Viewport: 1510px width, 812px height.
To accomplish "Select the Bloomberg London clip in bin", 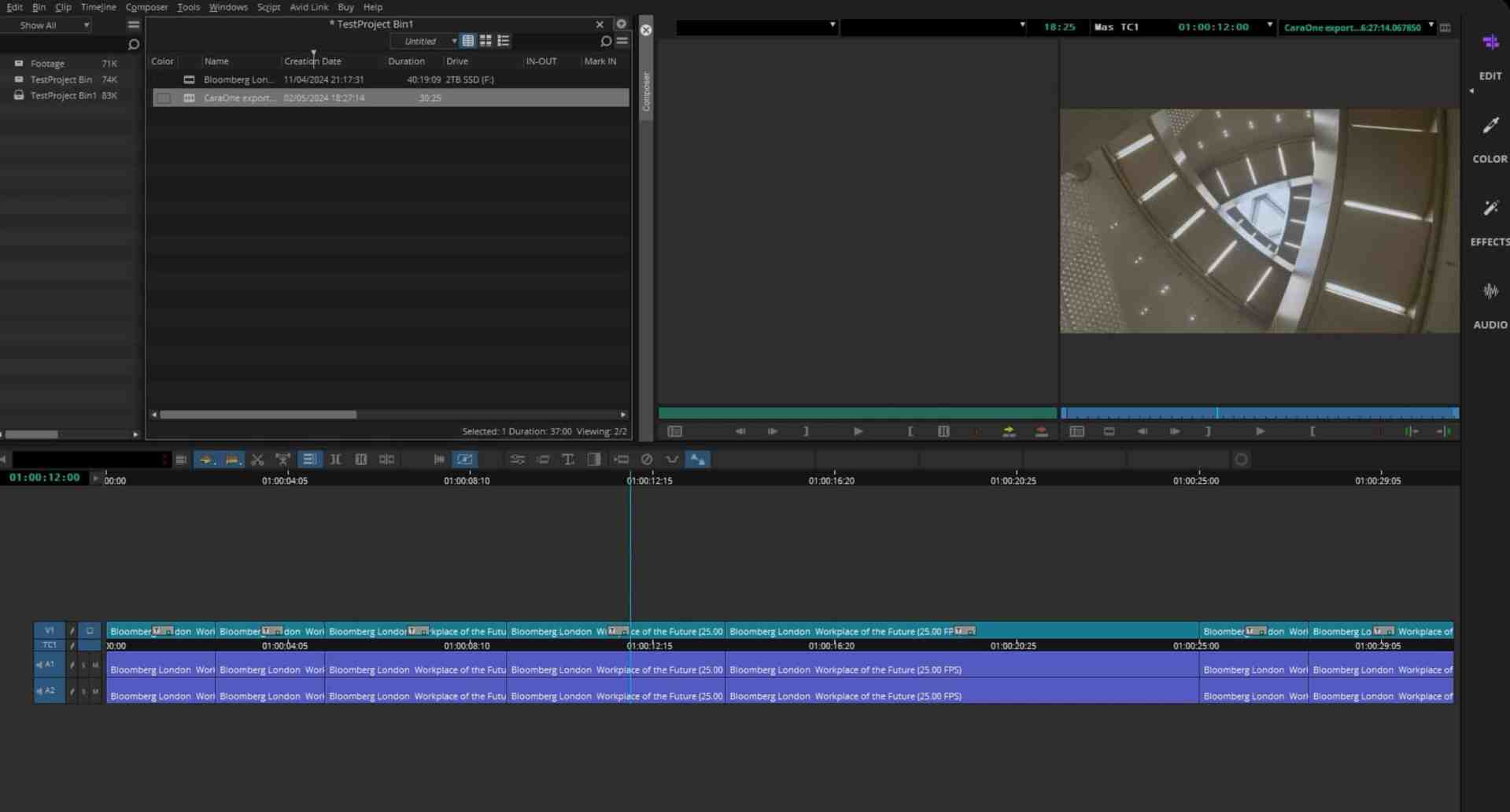I will tap(238, 79).
